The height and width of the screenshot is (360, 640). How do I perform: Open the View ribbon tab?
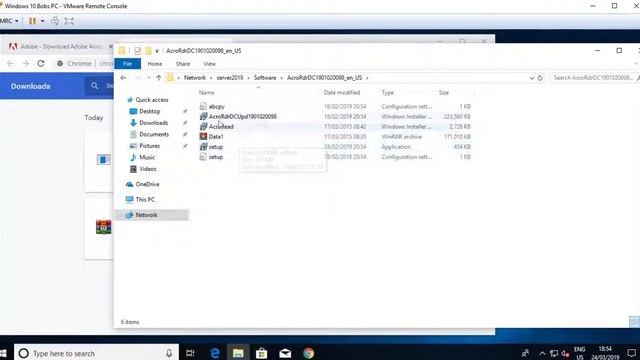(209, 64)
